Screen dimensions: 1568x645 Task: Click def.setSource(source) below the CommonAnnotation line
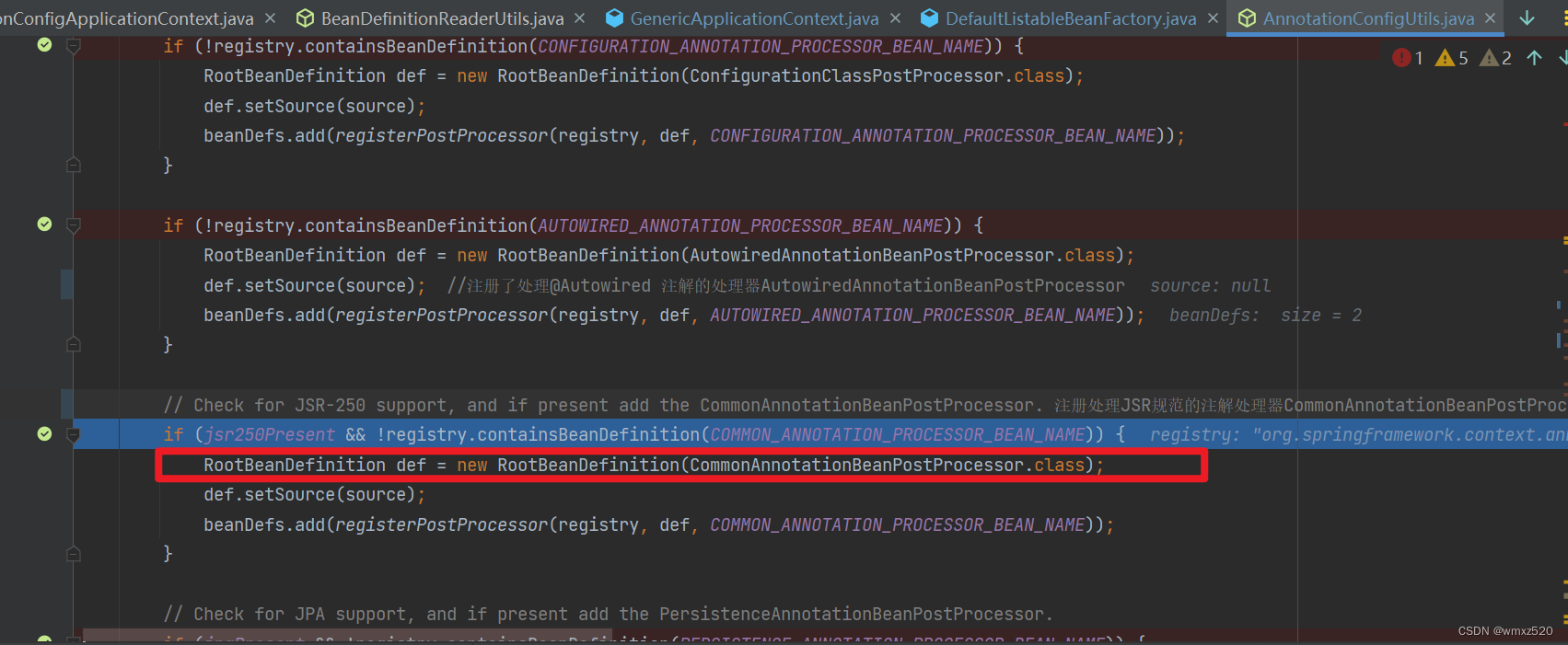pos(314,494)
